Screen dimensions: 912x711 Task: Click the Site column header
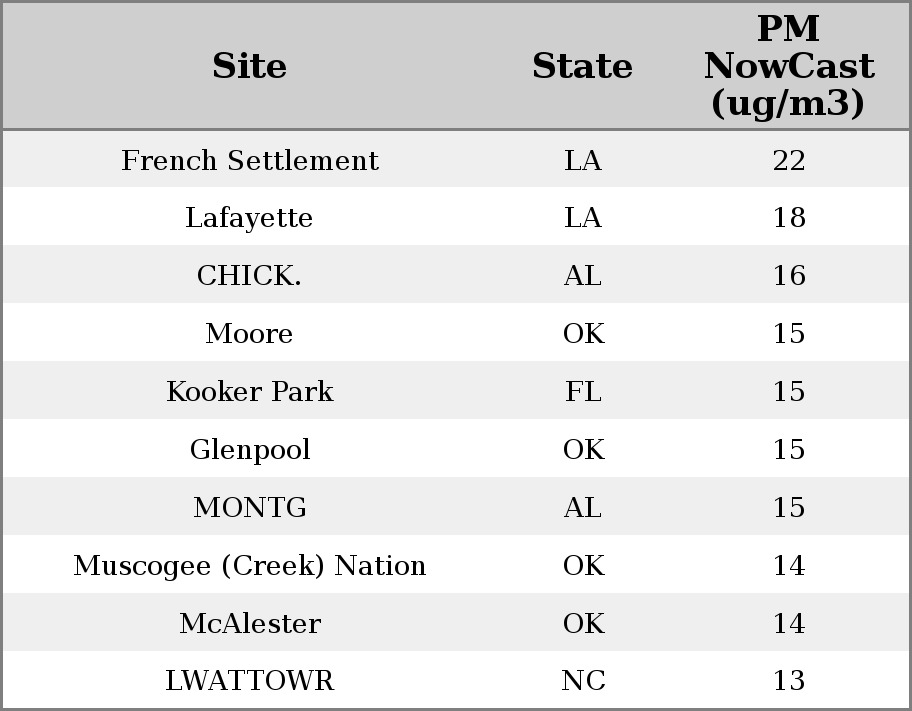[249, 67]
